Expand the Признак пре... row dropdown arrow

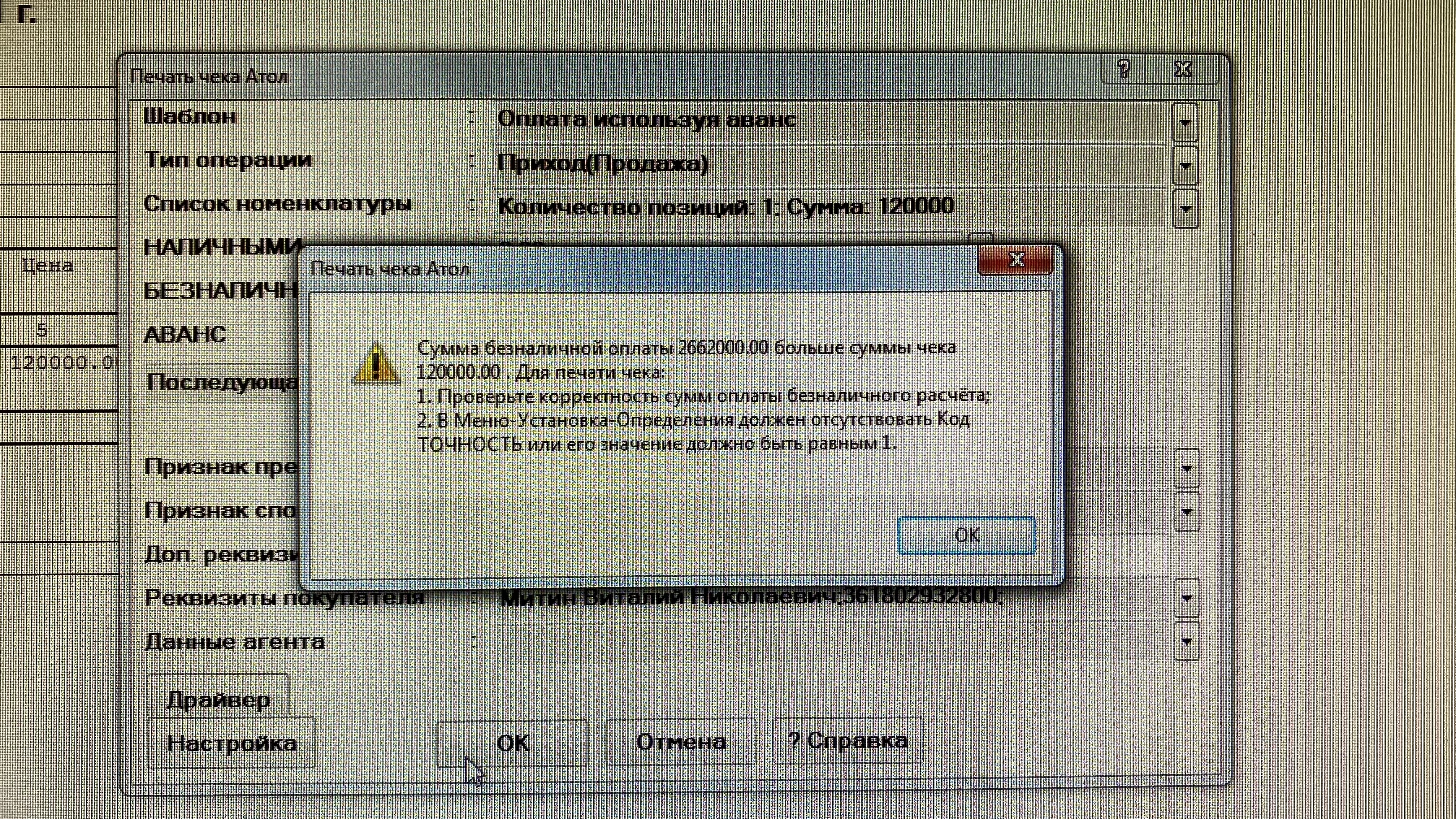1186,469
